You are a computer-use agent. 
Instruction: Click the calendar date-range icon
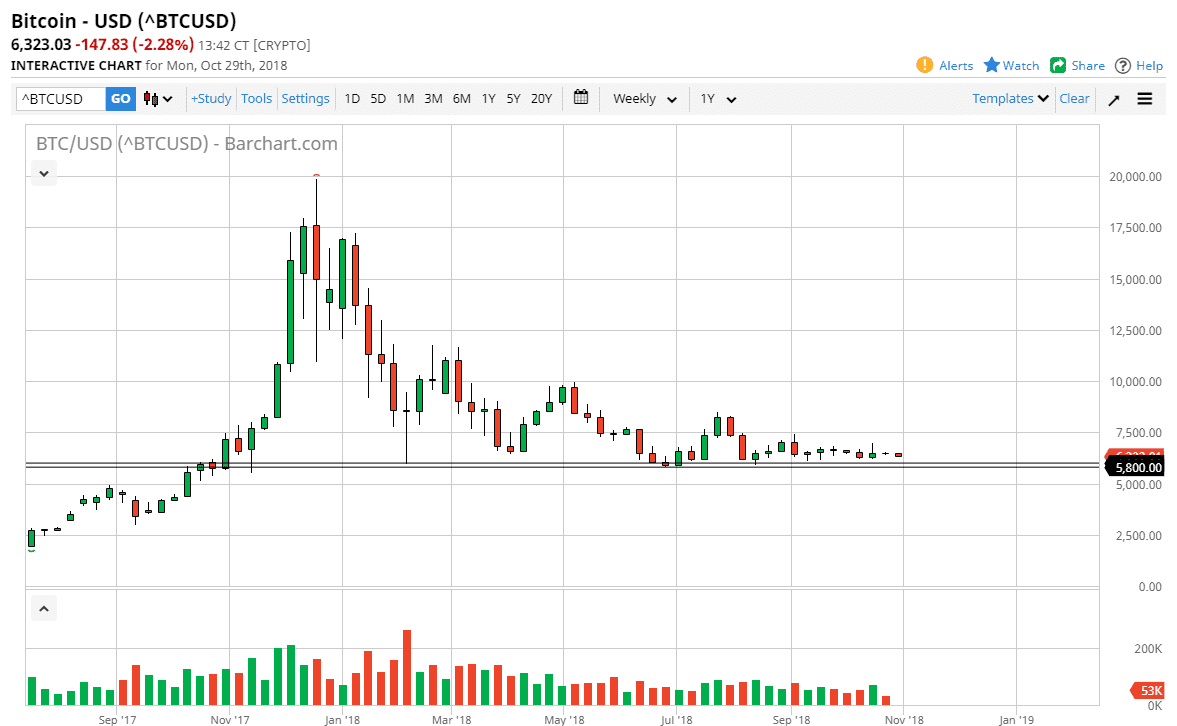(x=581, y=98)
